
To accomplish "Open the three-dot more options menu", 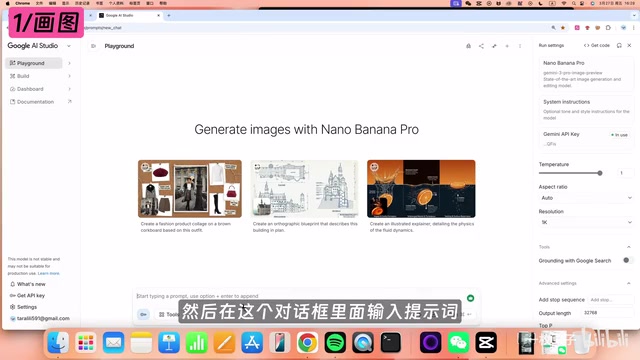I will tap(520, 46).
